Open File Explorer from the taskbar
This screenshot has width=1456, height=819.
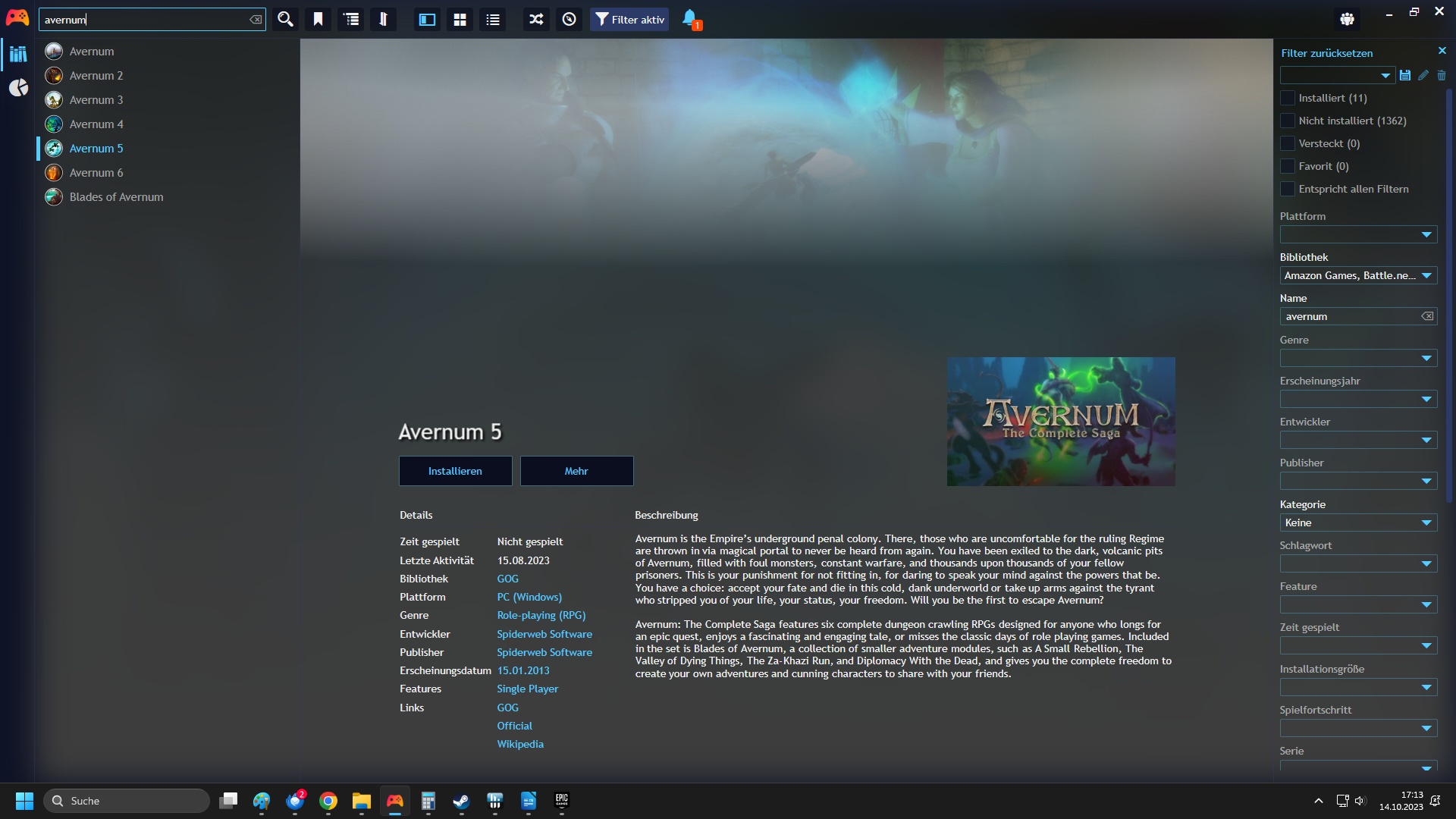[361, 801]
